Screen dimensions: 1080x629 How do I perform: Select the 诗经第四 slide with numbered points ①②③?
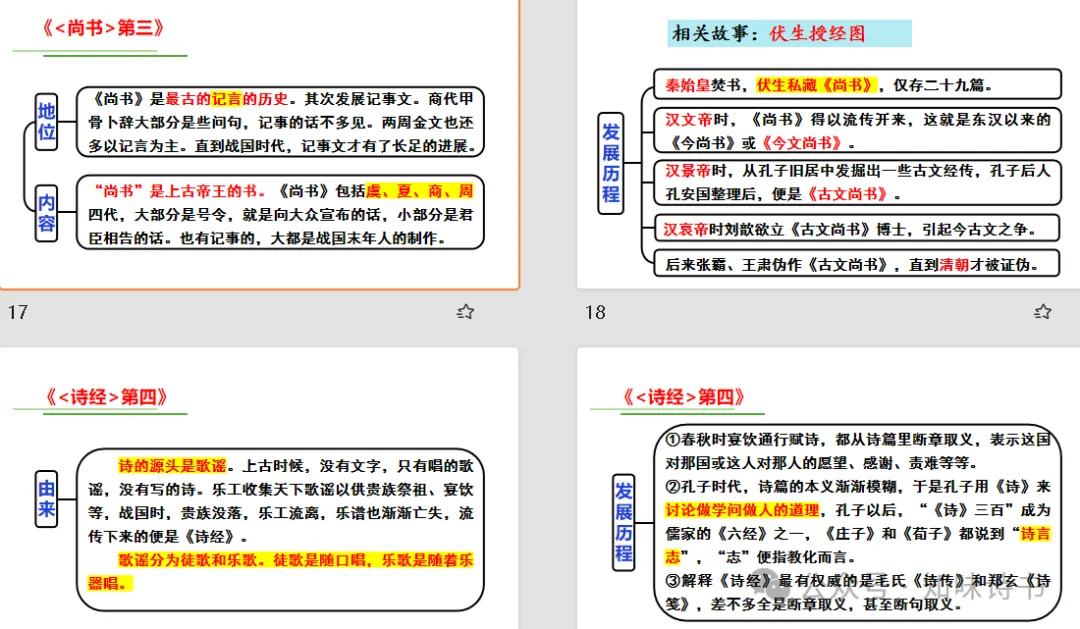coord(829,488)
